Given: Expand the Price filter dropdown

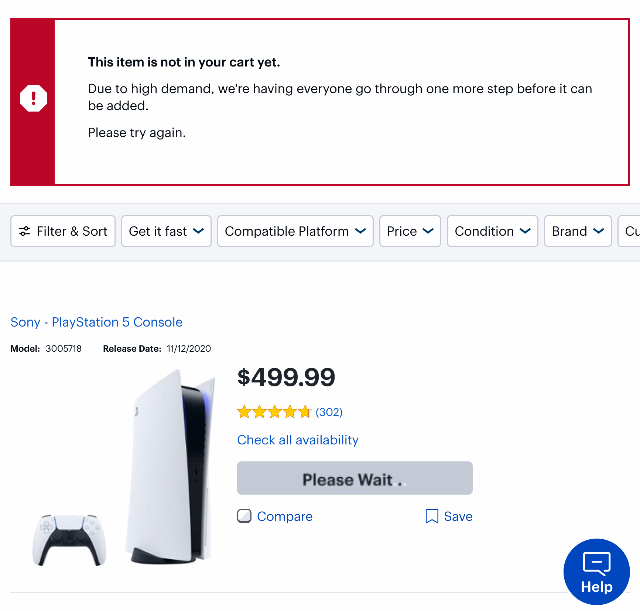Looking at the screenshot, I should click(x=410, y=231).
